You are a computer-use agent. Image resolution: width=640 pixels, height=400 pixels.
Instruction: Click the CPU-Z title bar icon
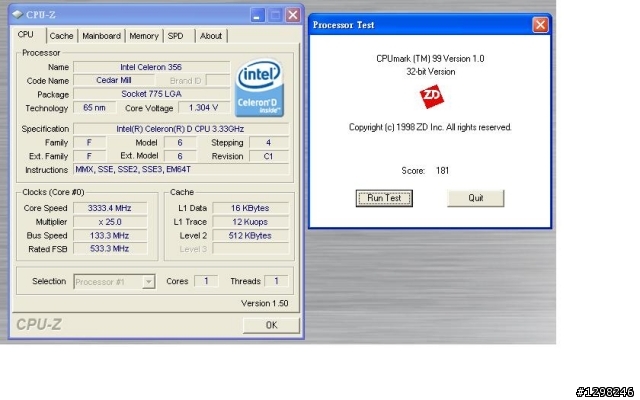tap(18, 15)
